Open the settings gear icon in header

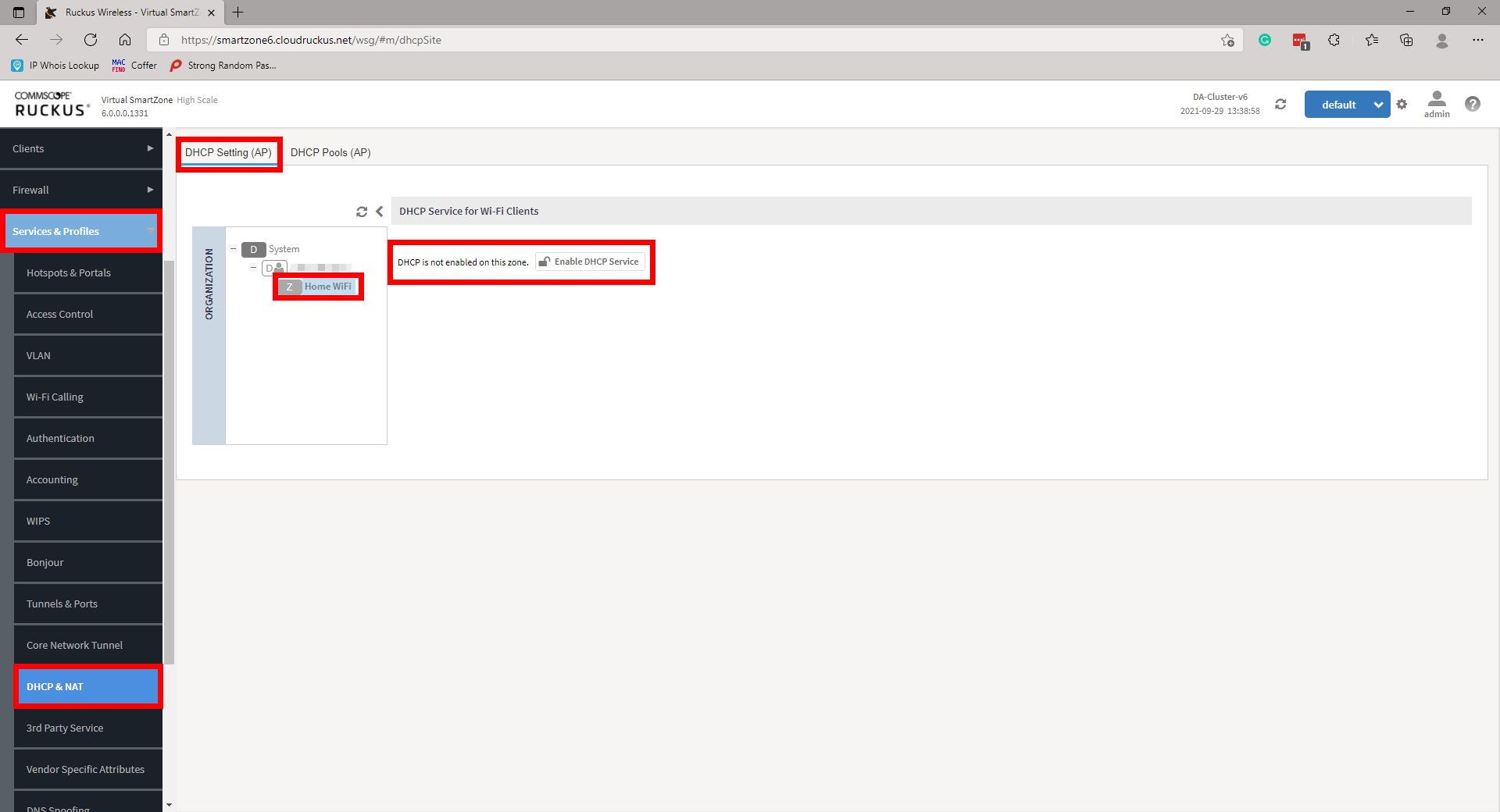[1402, 105]
